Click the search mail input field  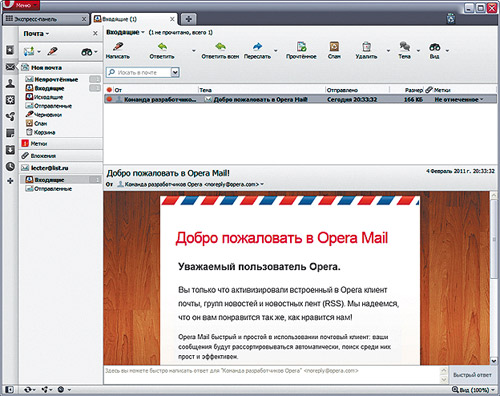(139, 72)
